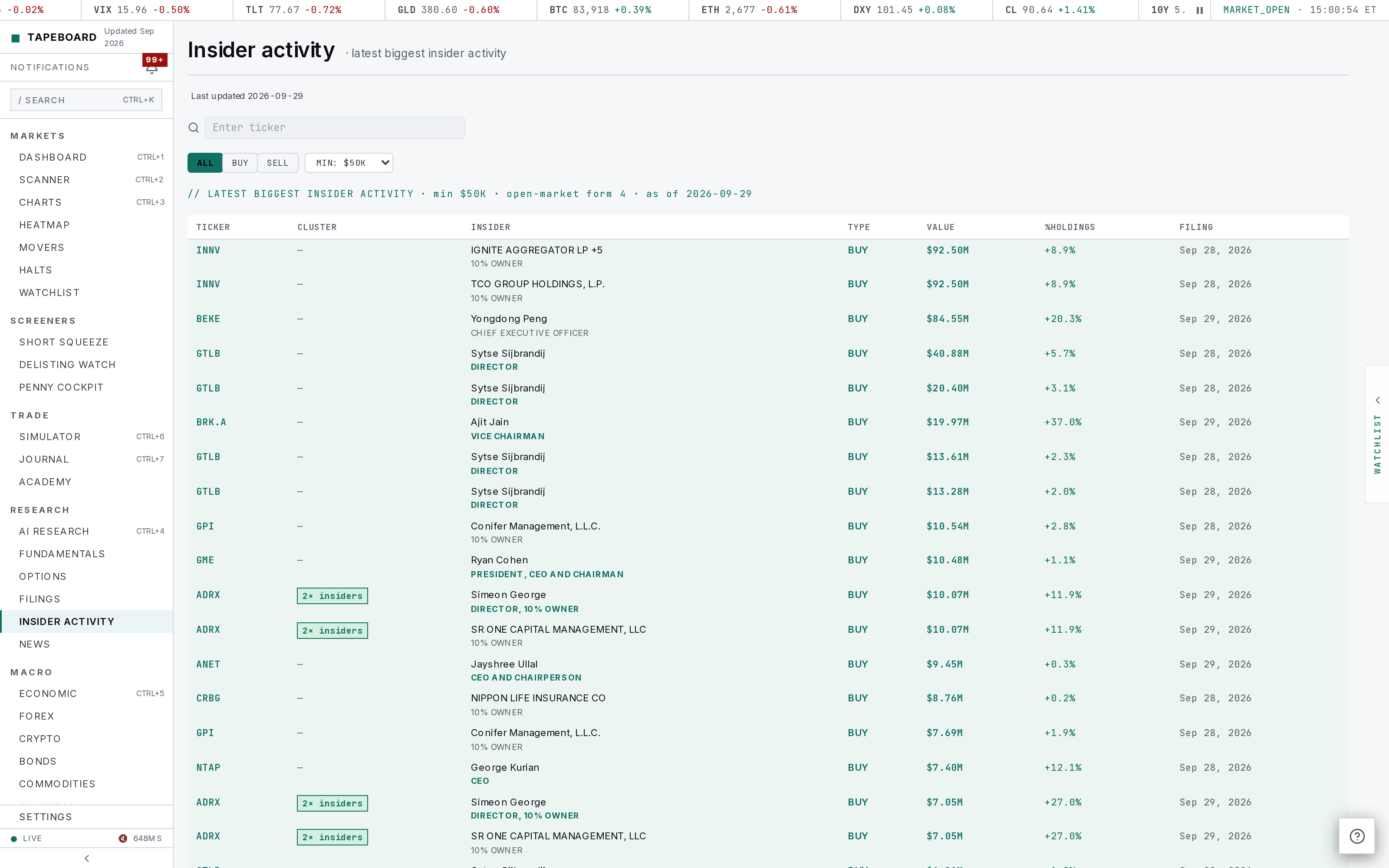Open the notifications bell icon
This screenshot has height=868, width=1389.
151,69
